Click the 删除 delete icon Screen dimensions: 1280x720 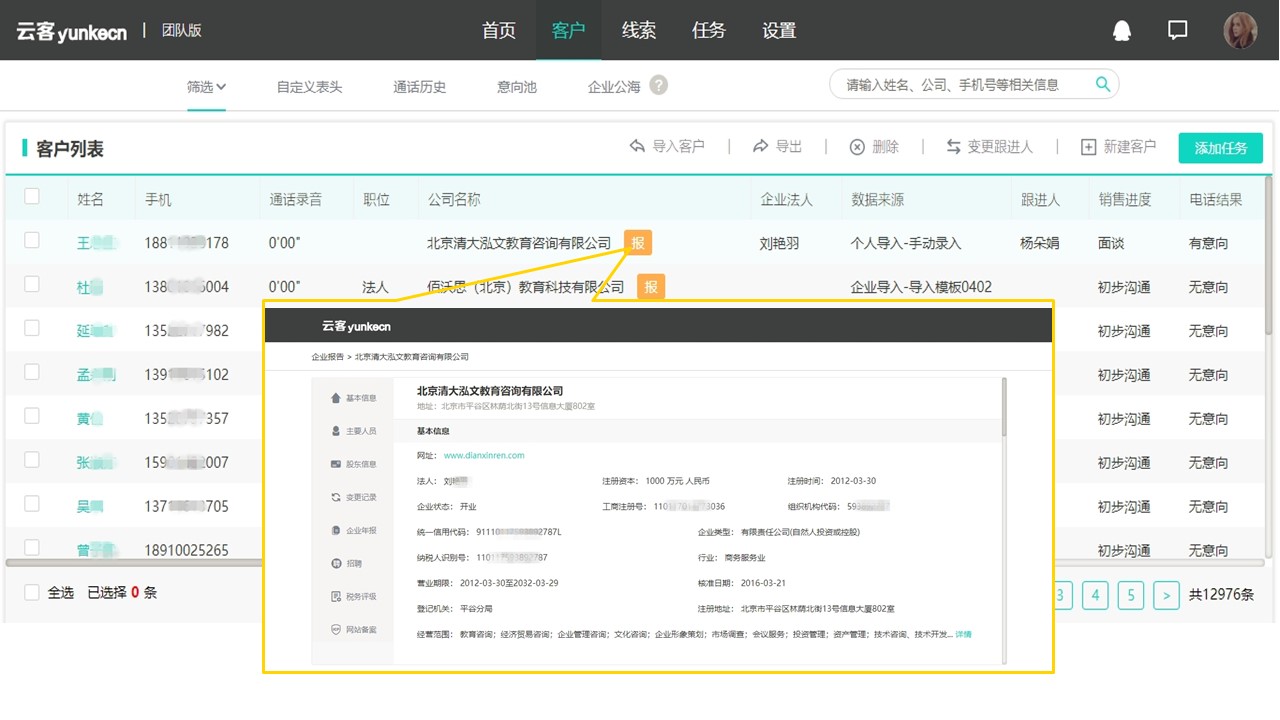click(857, 147)
